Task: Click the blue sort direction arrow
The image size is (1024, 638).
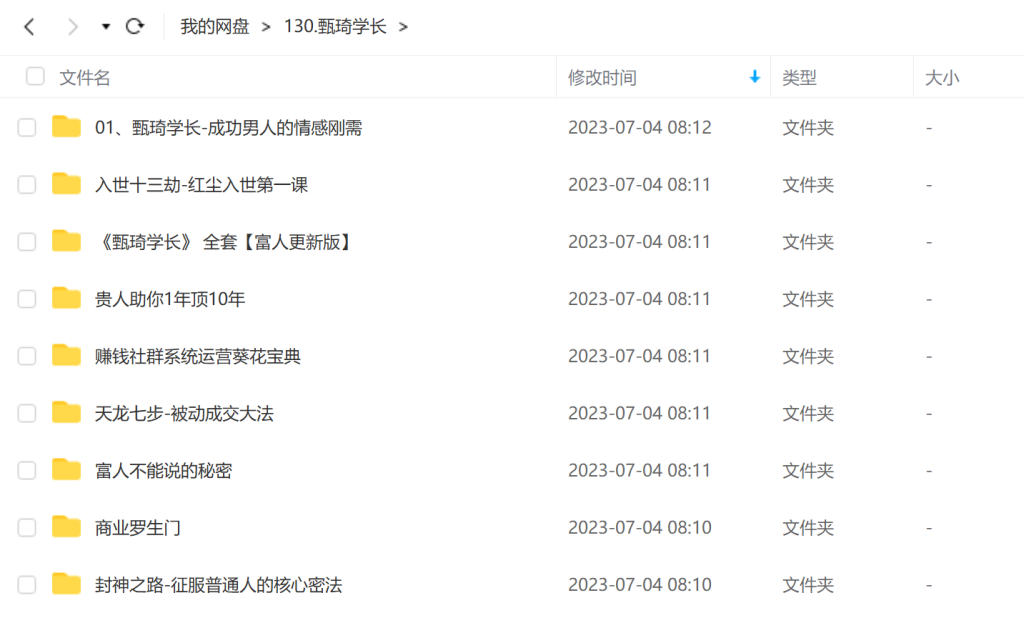Action: click(754, 77)
